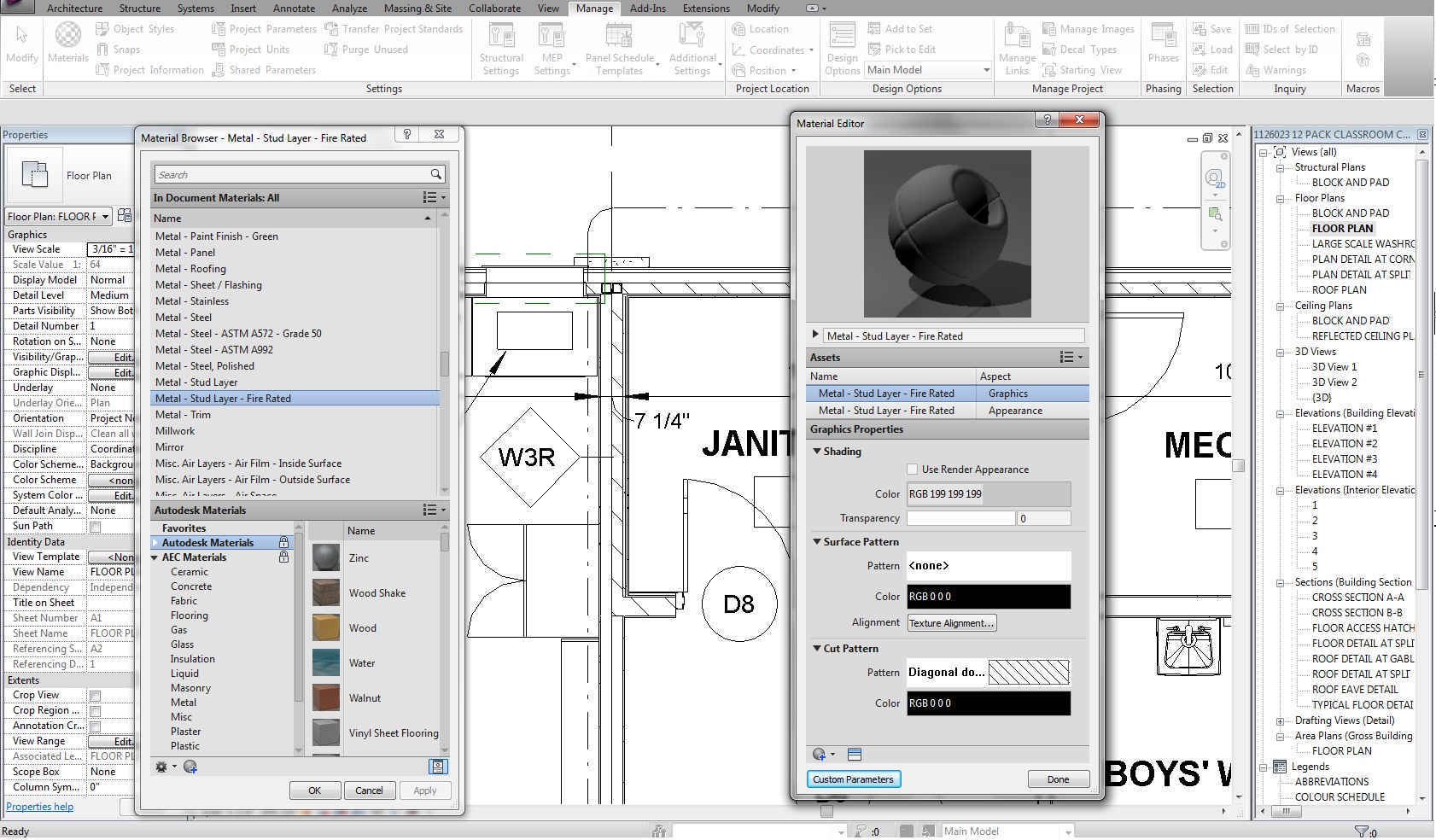Open Project Units
The width and height of the screenshot is (1436, 840).
coord(251,50)
